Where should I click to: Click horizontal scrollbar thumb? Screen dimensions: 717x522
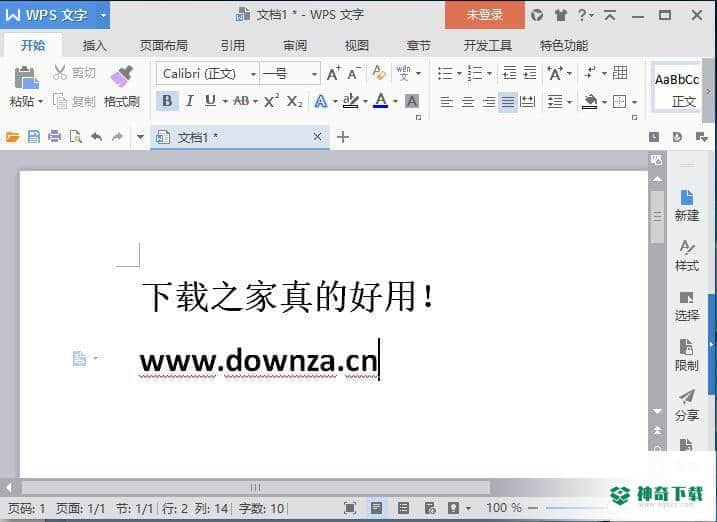[x=256, y=487]
